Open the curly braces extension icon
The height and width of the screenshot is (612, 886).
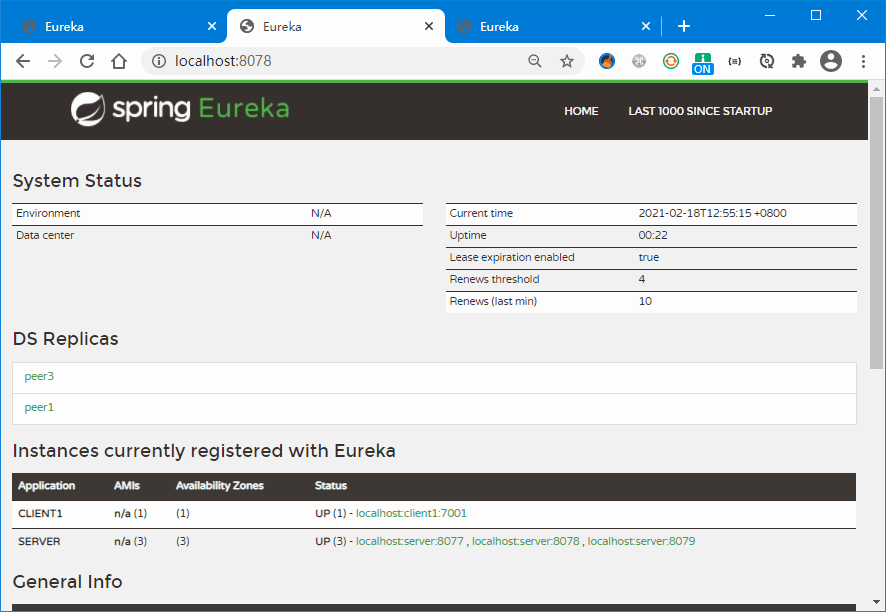click(735, 61)
